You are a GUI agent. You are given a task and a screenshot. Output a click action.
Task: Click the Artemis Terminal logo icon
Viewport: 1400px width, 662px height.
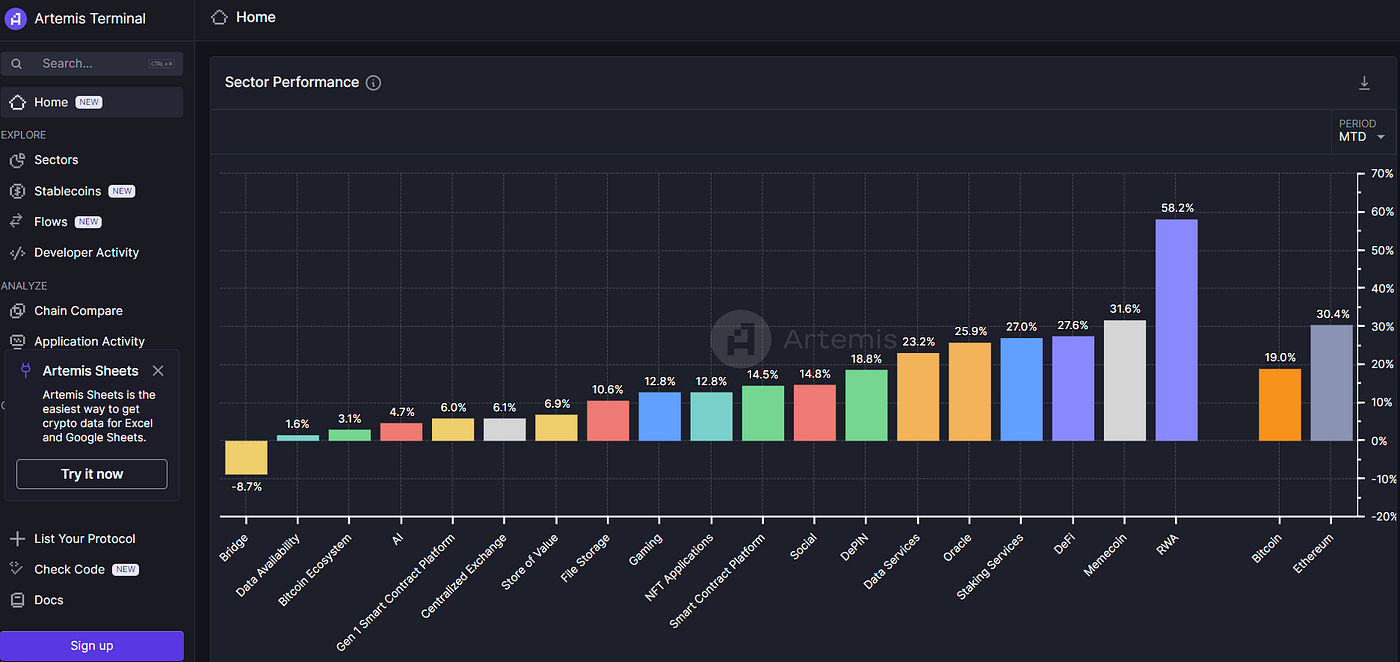point(16,18)
